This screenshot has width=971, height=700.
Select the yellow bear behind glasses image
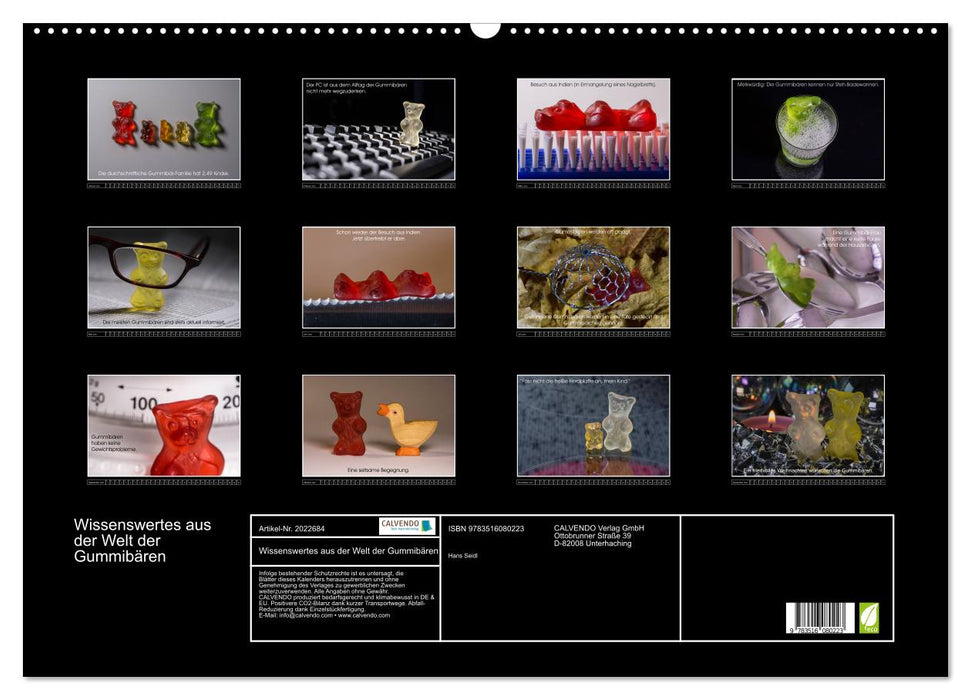(164, 277)
